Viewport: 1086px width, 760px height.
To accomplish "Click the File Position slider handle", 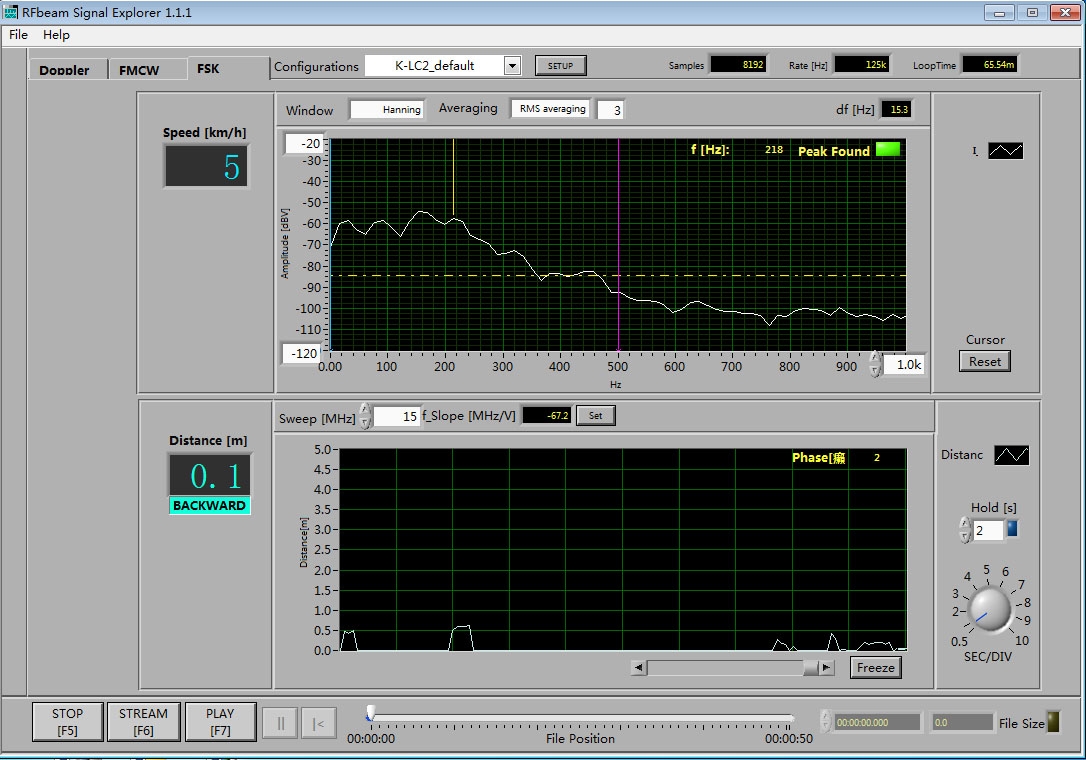I will 371,713.
